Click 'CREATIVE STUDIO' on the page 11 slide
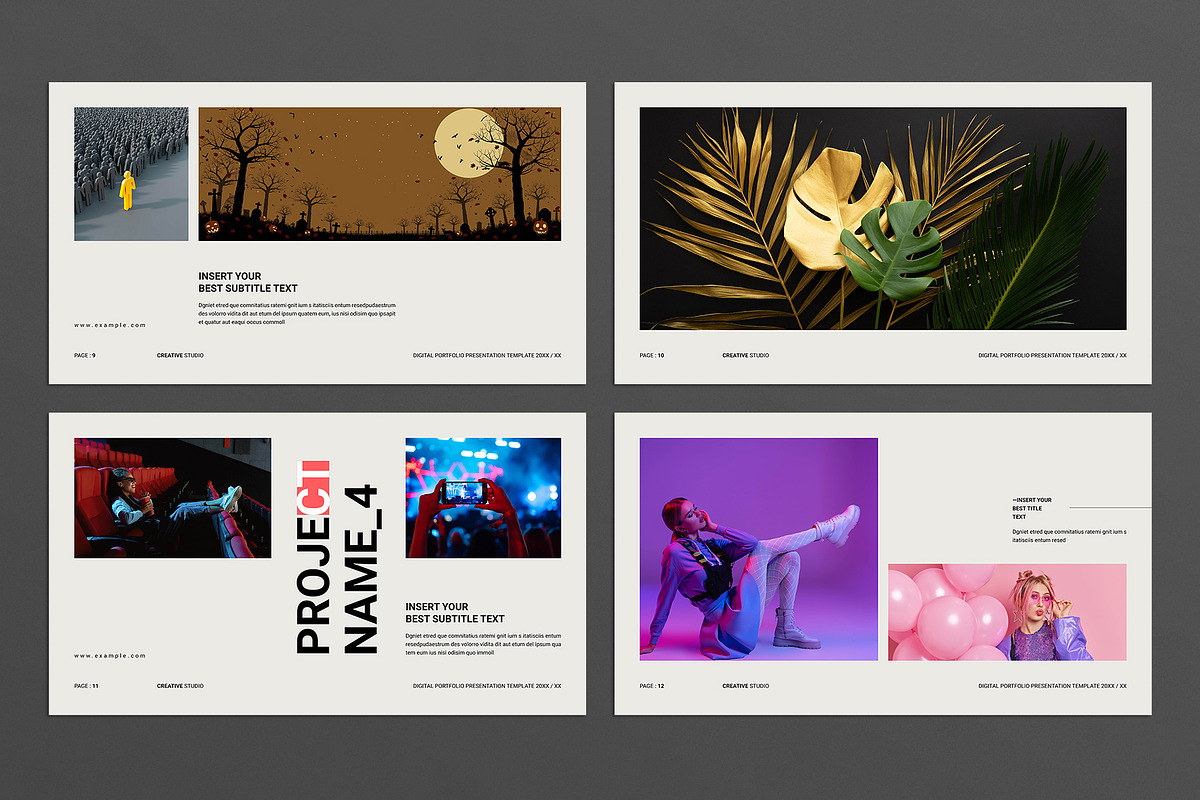 [180, 686]
